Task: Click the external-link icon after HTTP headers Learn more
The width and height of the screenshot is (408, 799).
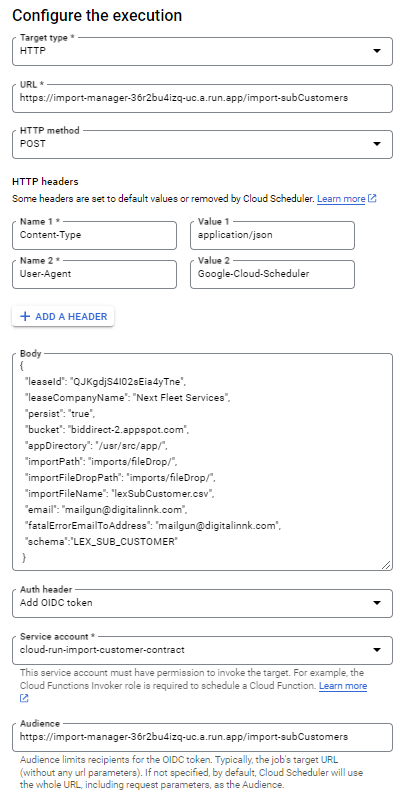Action: tap(372, 199)
